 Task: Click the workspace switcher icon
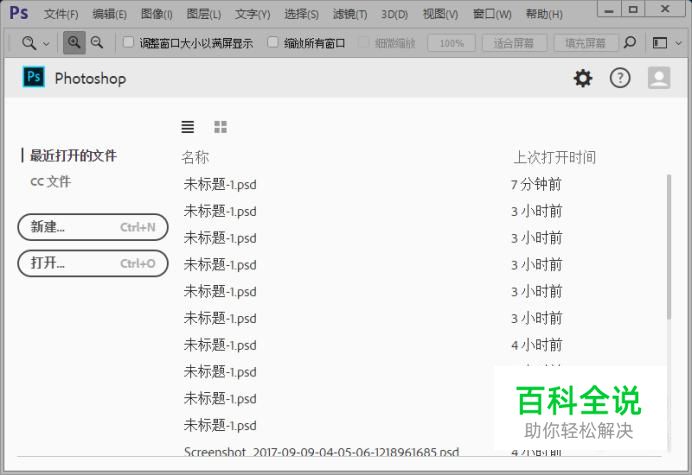[660, 43]
